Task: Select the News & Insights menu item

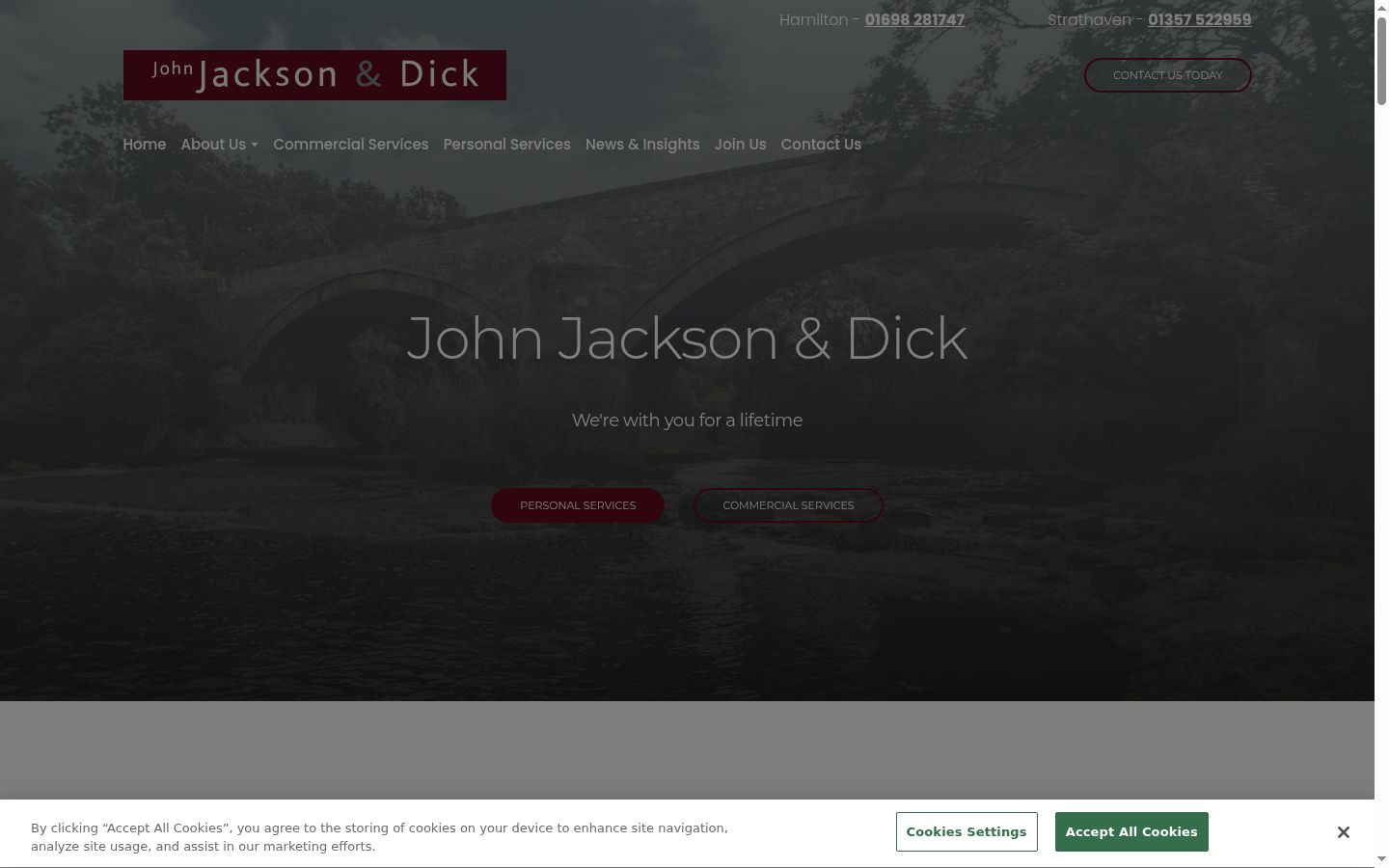Action: click(642, 145)
